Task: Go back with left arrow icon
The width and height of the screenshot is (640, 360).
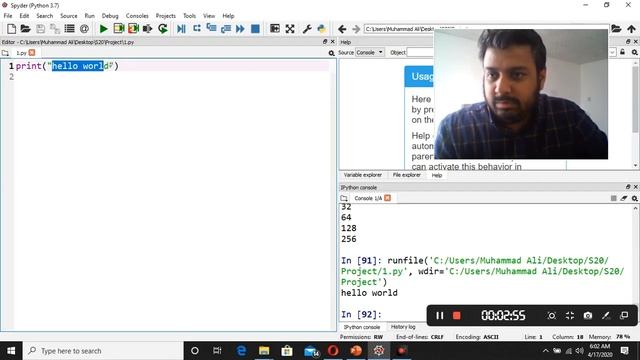Action: point(342,29)
